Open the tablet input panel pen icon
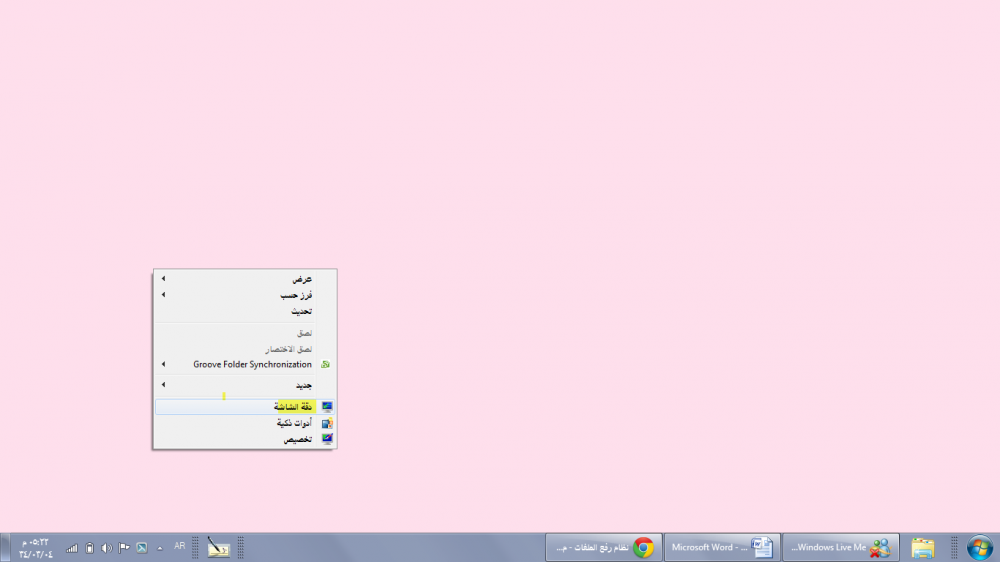1000x562 pixels. (x=218, y=547)
